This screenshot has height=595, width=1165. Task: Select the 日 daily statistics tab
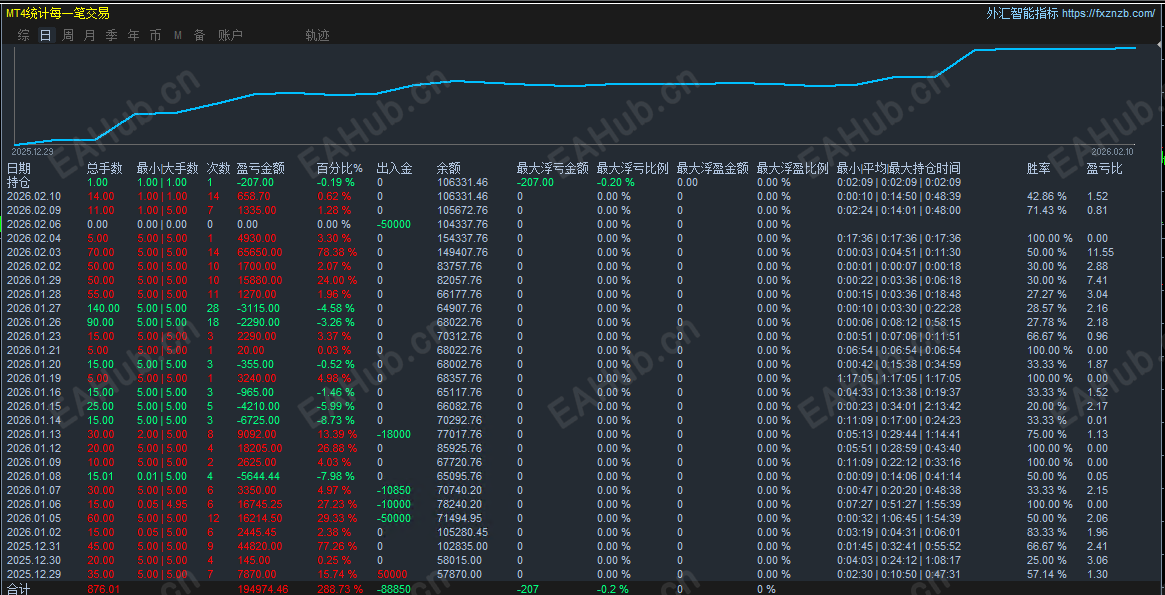45,34
